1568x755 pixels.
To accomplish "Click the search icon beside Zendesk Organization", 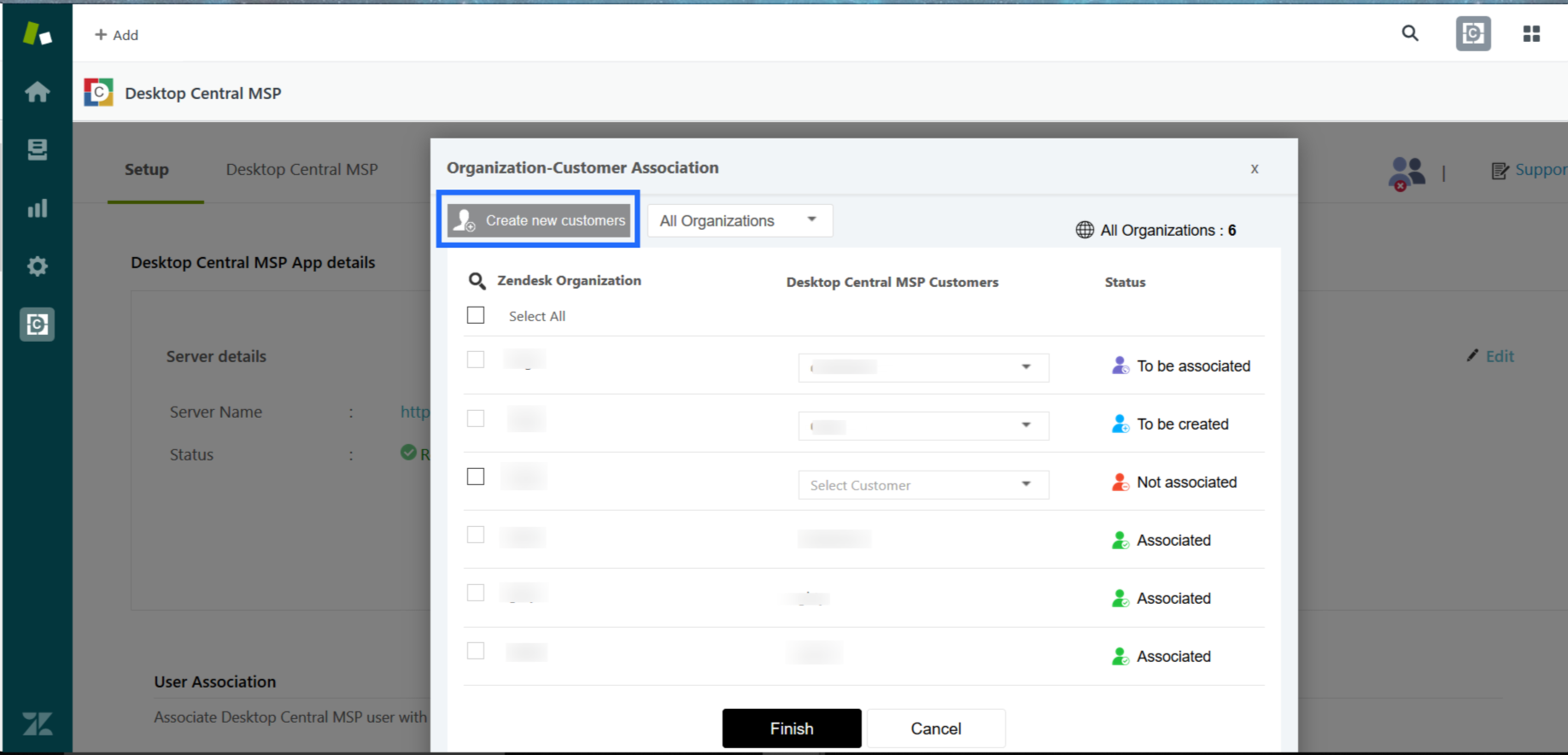I will point(477,280).
